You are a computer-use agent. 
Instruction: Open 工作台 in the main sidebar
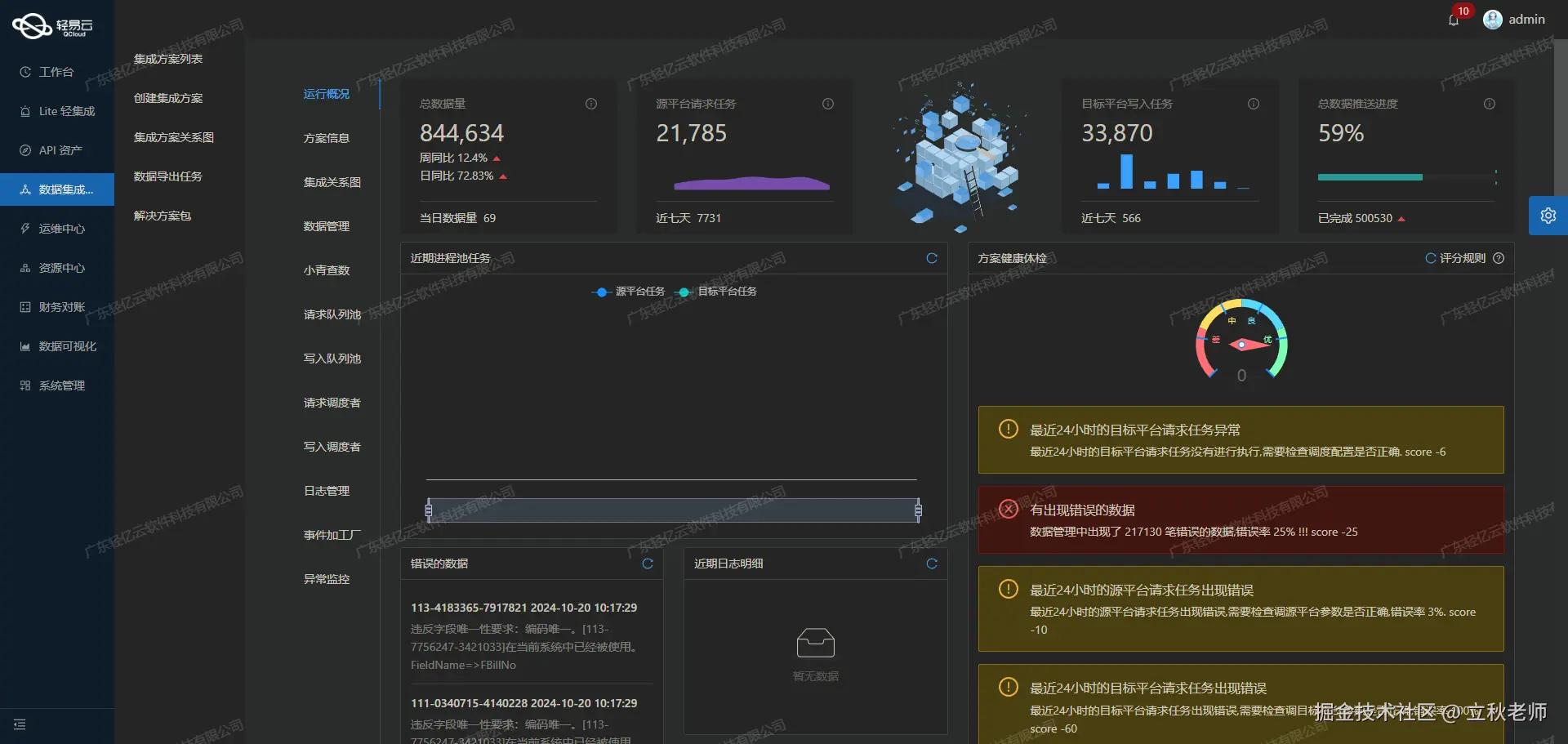(x=57, y=72)
